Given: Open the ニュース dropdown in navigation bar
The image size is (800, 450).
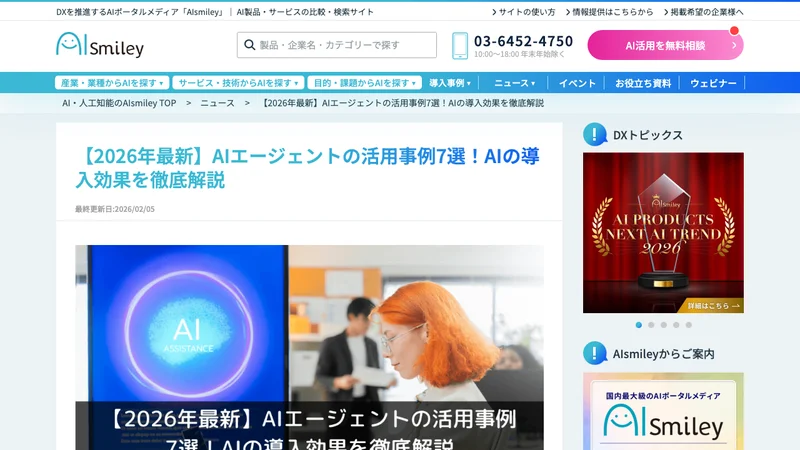Looking at the screenshot, I should pyautogui.click(x=514, y=83).
